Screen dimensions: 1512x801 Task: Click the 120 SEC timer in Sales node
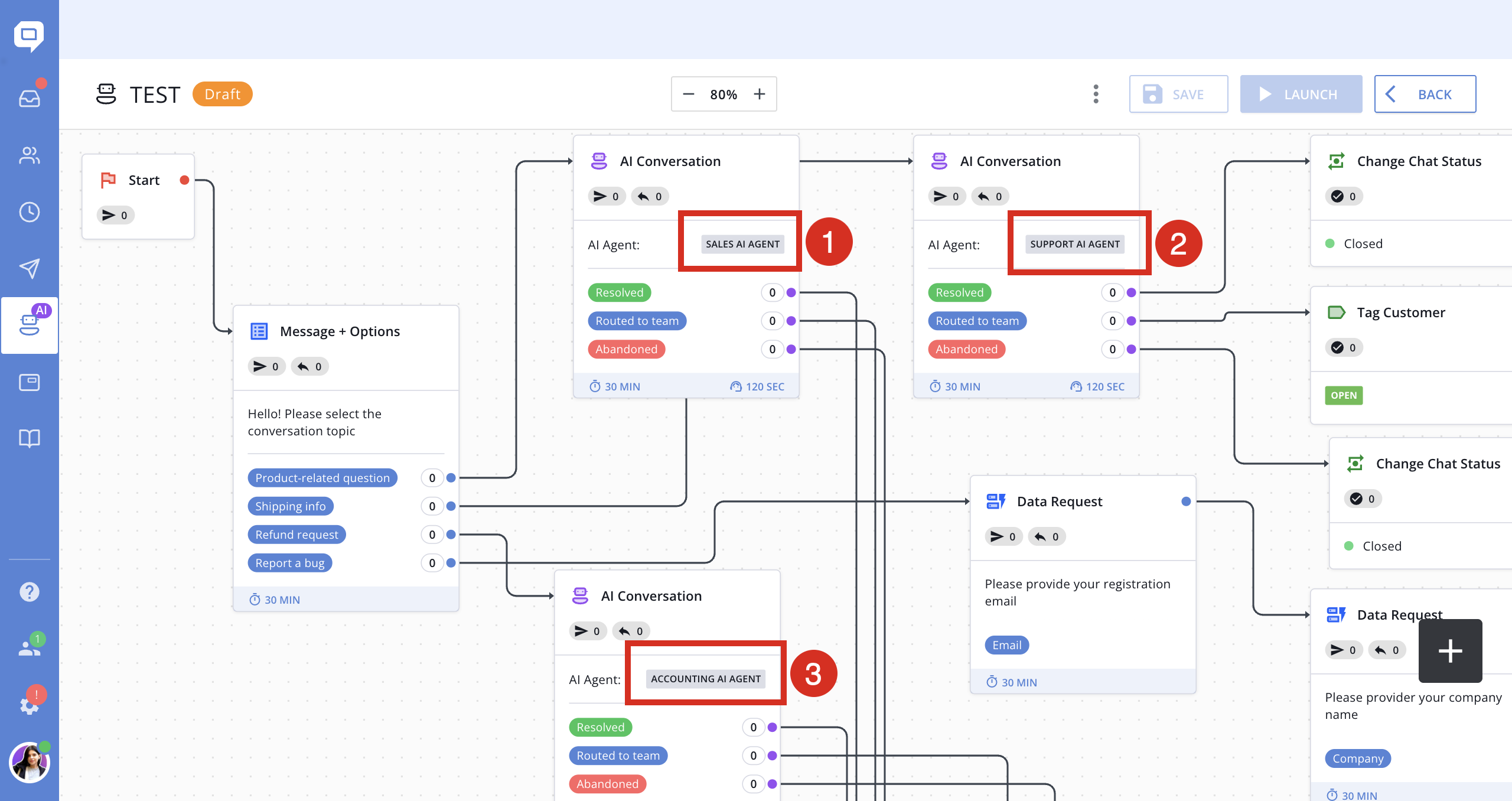(x=757, y=386)
